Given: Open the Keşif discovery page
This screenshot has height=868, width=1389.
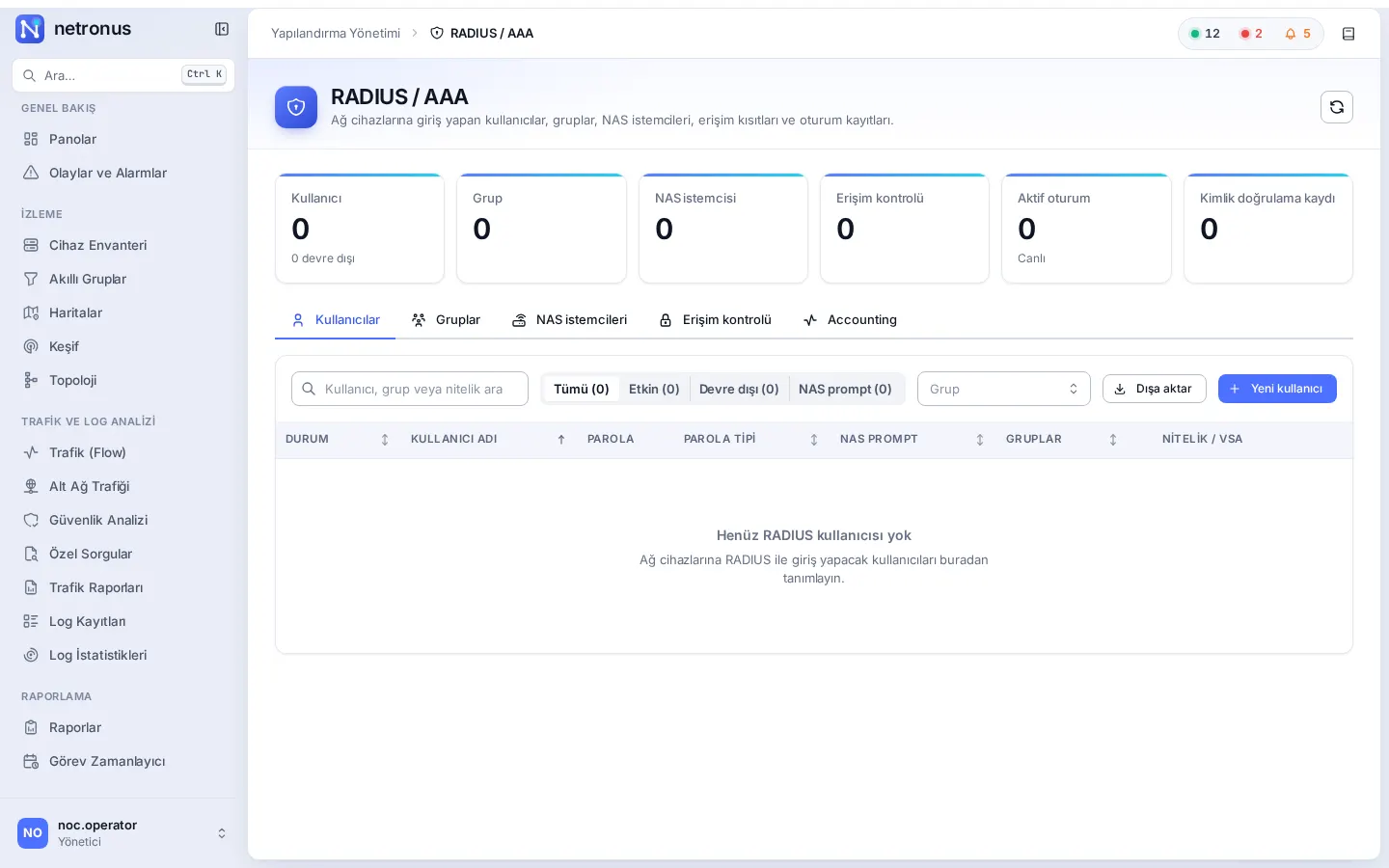Looking at the screenshot, I should pyautogui.click(x=123, y=346).
